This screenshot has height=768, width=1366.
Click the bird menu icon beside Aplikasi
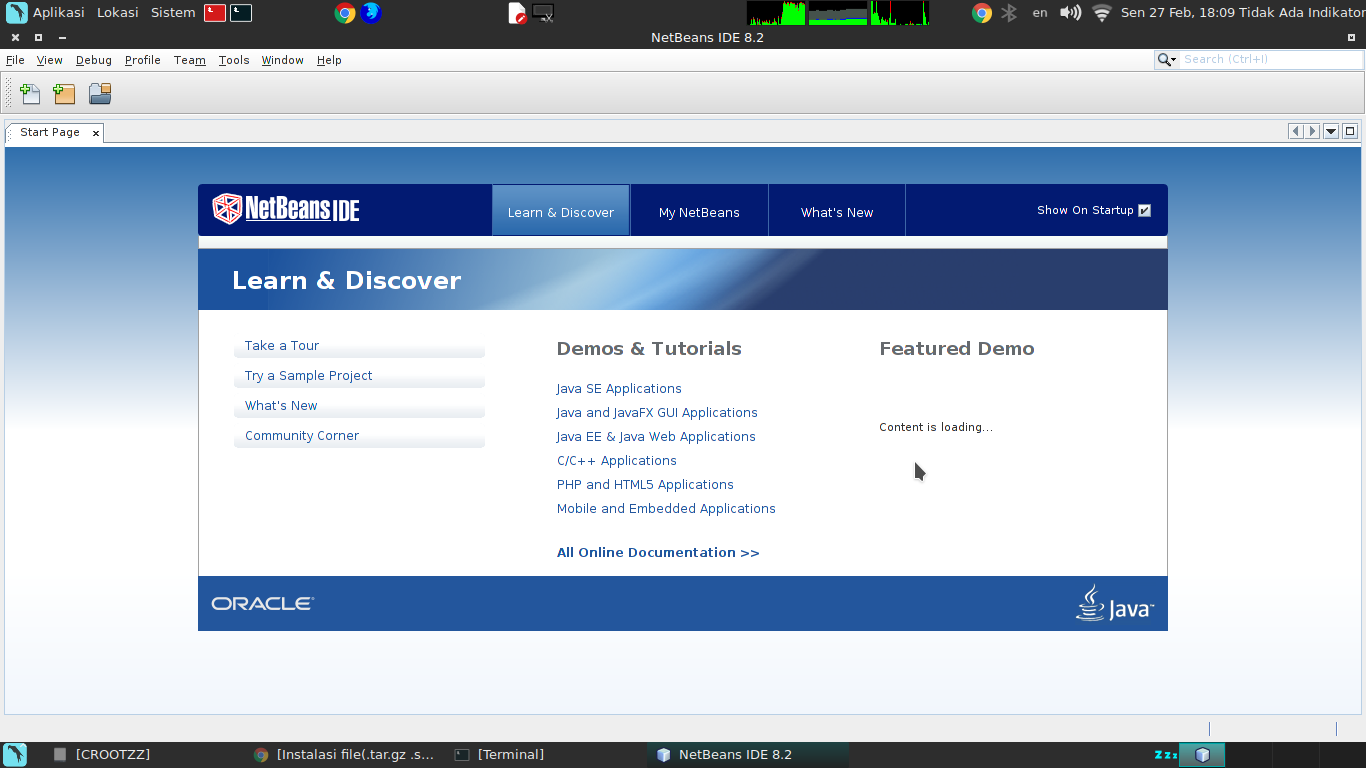click(17, 13)
